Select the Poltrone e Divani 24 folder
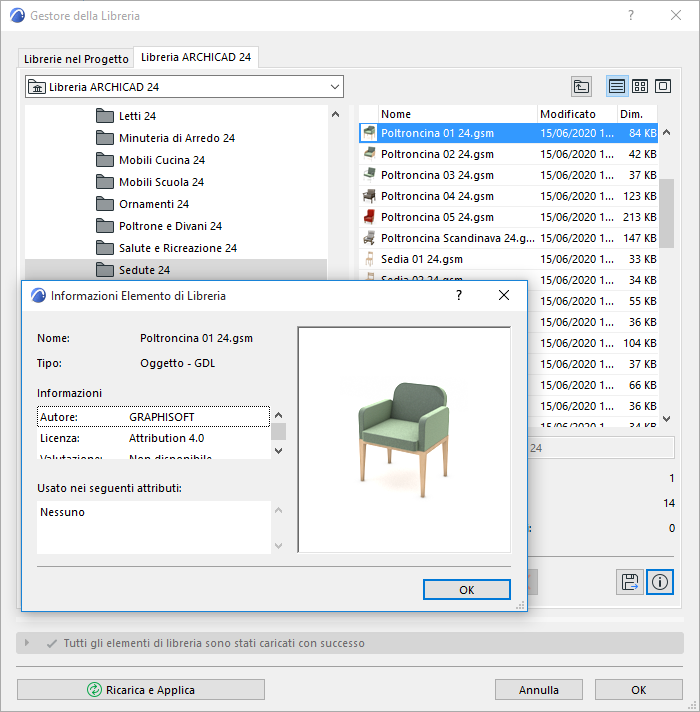Viewport: 700px width, 712px height. pyautogui.click(x=170, y=226)
